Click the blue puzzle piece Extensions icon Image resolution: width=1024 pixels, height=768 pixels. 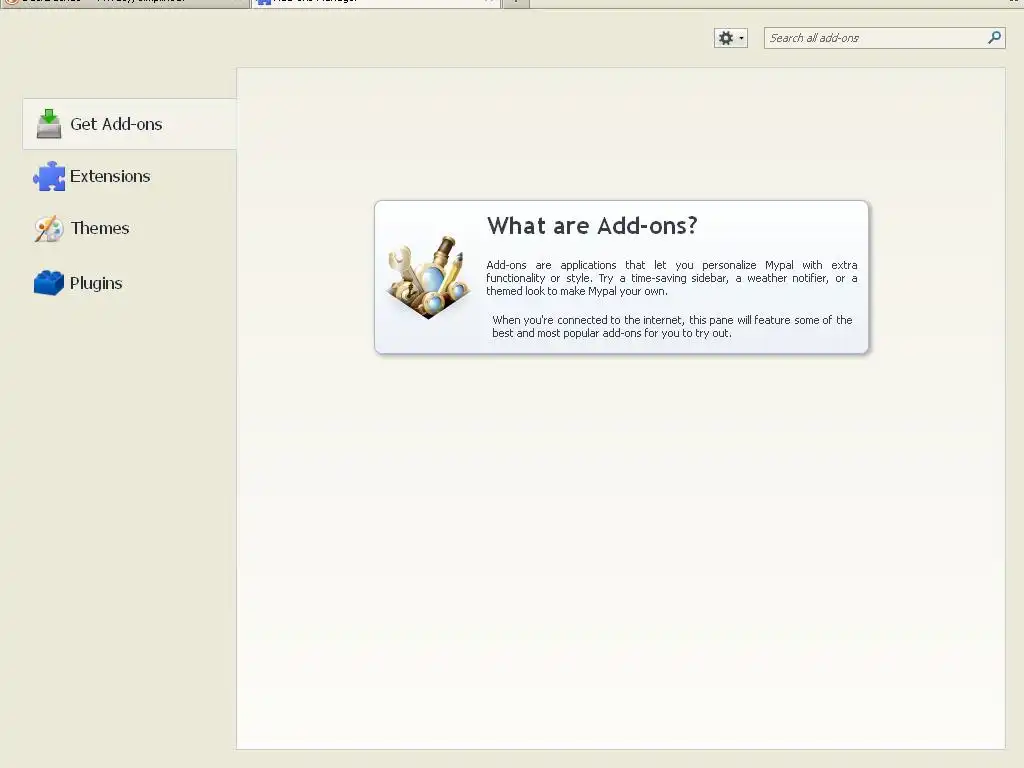pyautogui.click(x=49, y=176)
